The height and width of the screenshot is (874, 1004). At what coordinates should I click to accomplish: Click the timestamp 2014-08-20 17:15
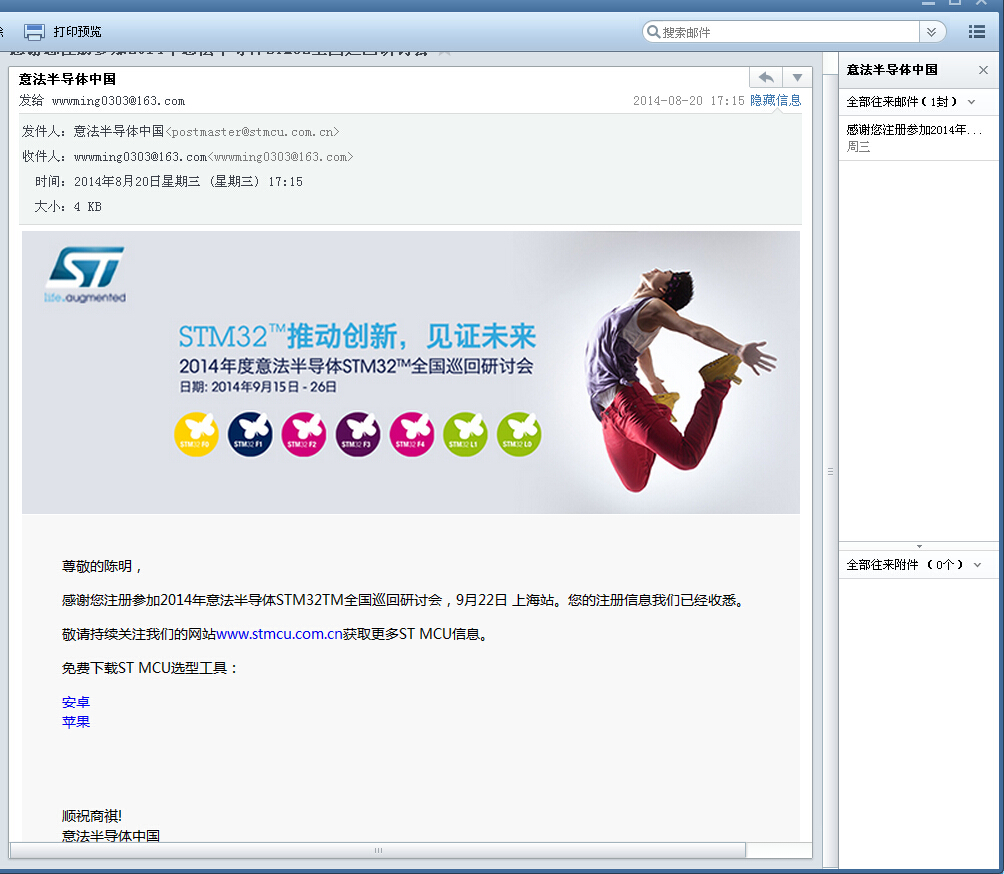688,101
